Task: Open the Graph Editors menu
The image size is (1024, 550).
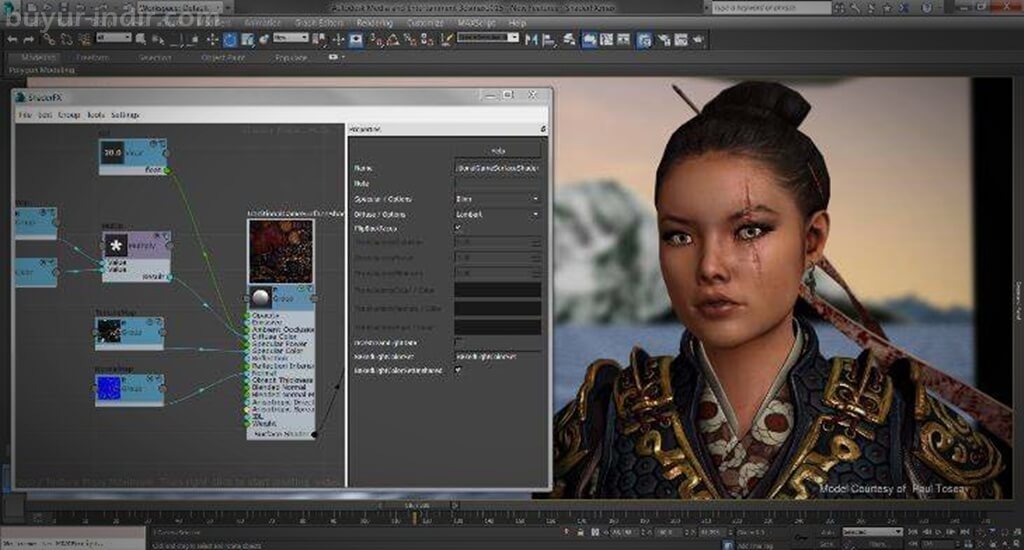Action: point(319,23)
